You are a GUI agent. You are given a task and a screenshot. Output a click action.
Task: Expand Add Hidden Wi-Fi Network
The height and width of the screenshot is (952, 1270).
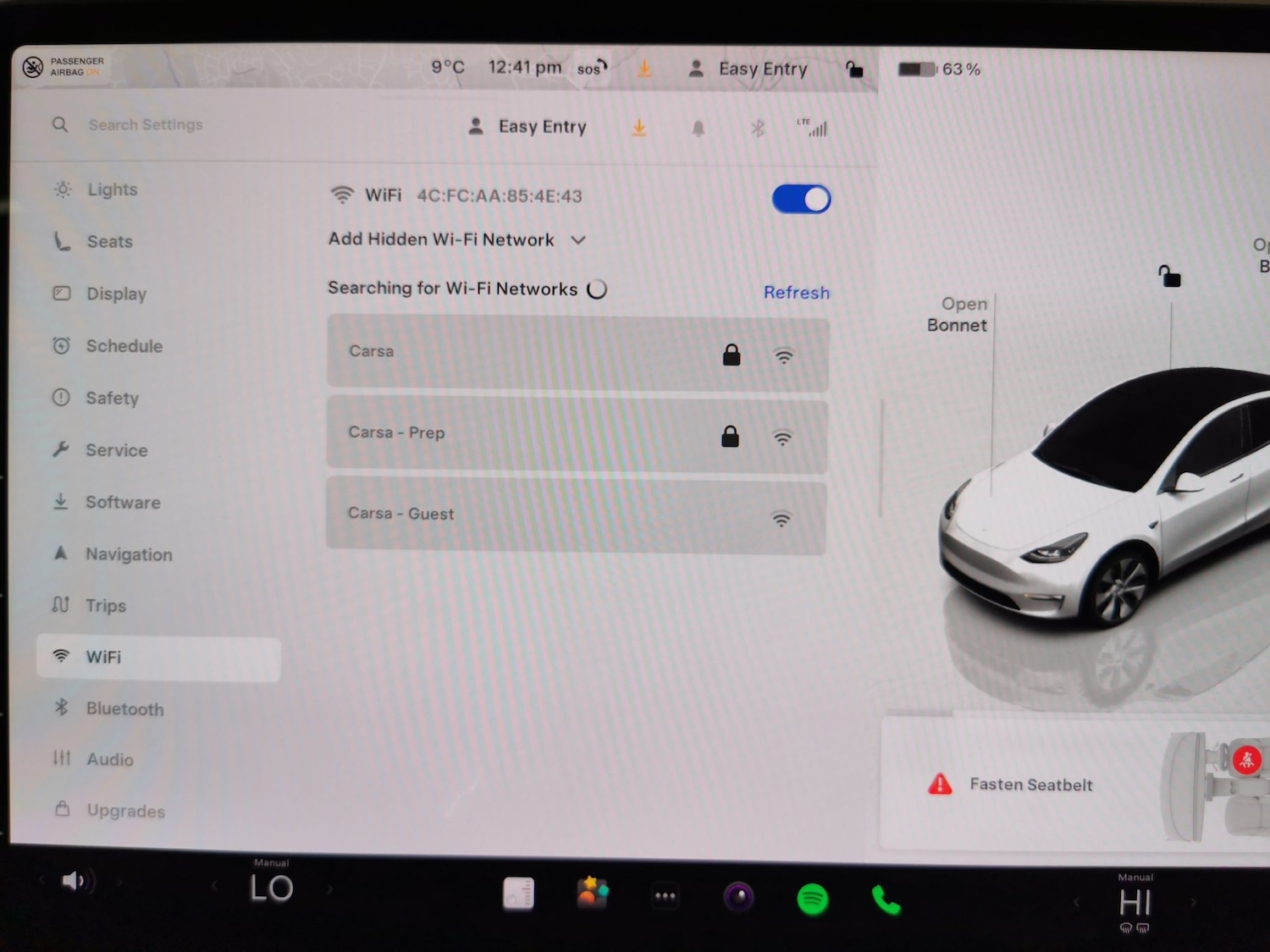457,239
